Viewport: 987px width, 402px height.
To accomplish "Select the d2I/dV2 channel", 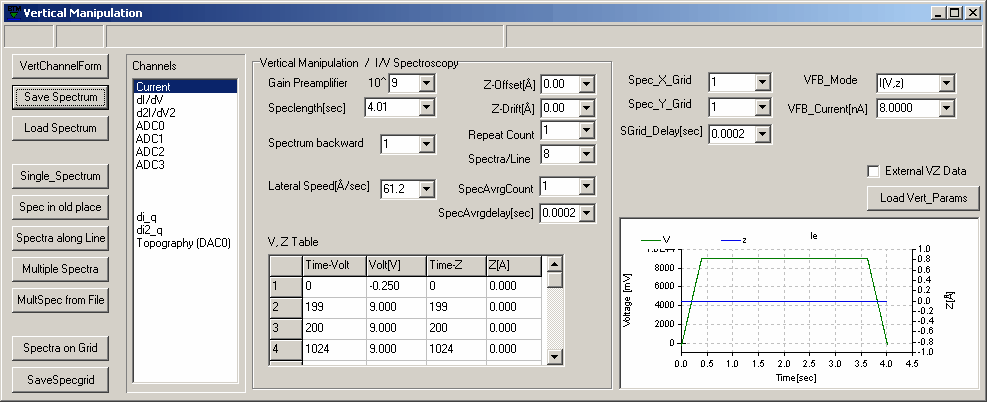I will click(x=185, y=113).
